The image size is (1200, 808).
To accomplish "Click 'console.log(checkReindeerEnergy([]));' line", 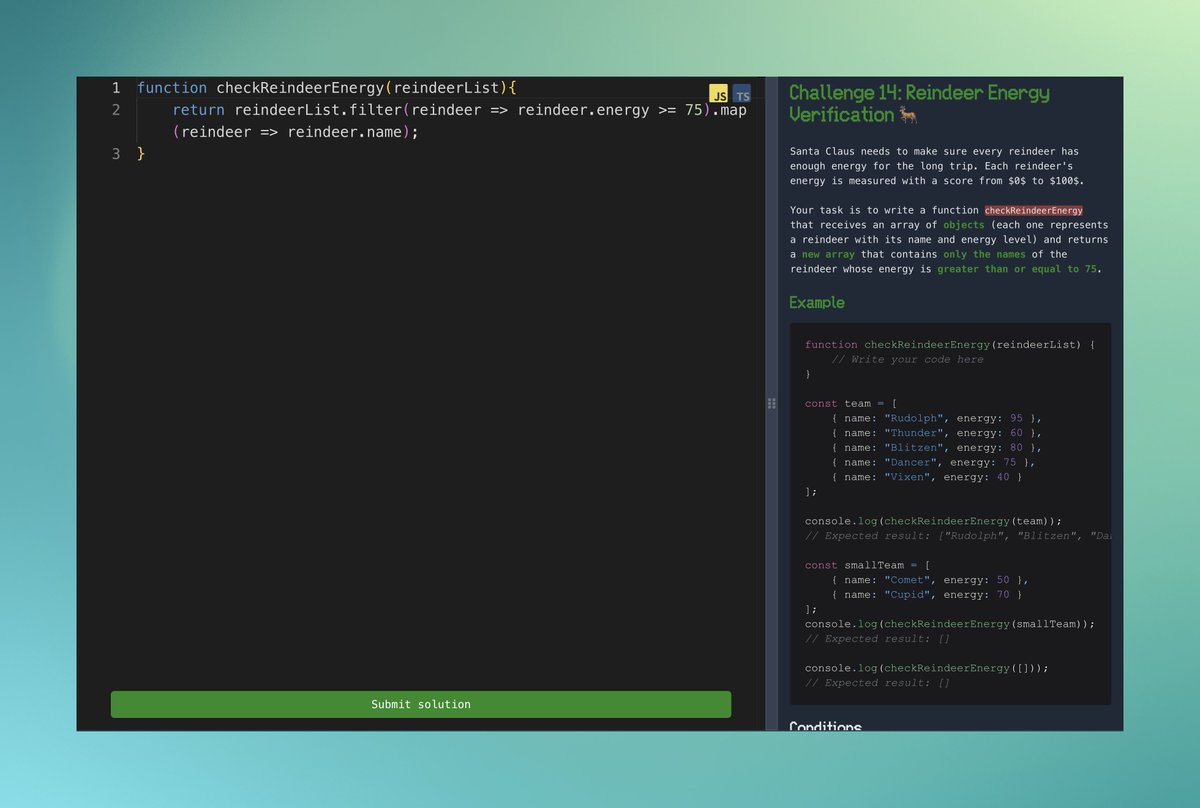I will [x=927, y=668].
